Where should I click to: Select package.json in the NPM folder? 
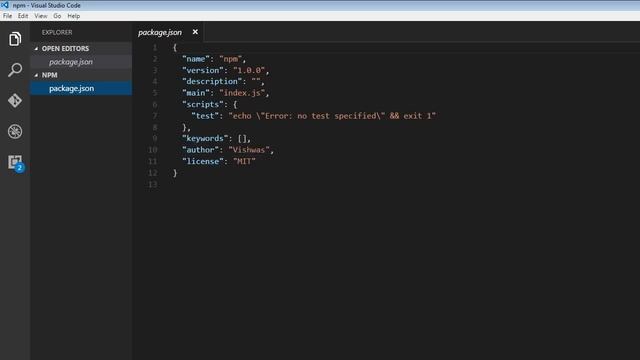81,88
